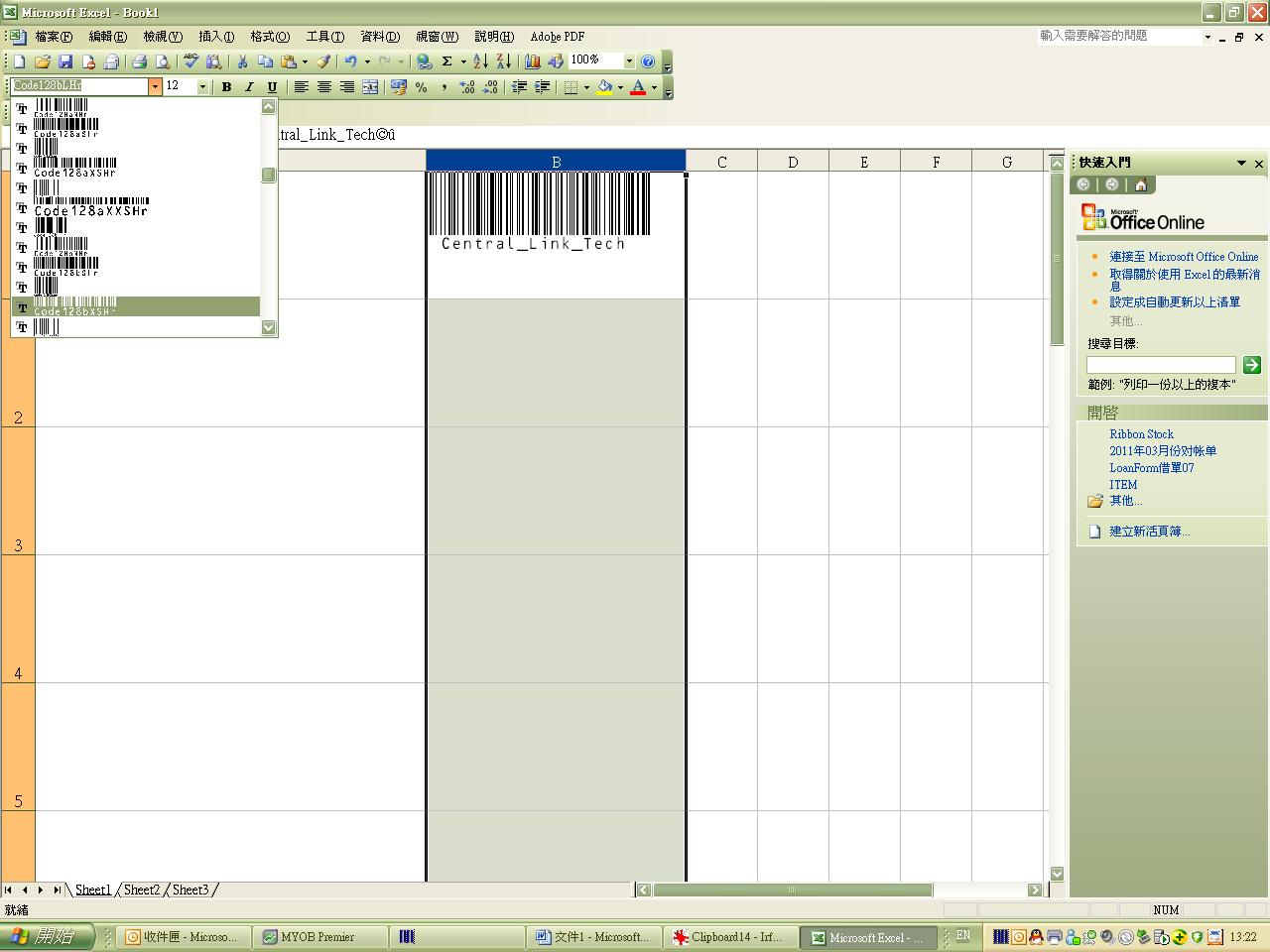Cut the selection with the scissors icon
This screenshot has width=1270, height=952.
[242, 61]
